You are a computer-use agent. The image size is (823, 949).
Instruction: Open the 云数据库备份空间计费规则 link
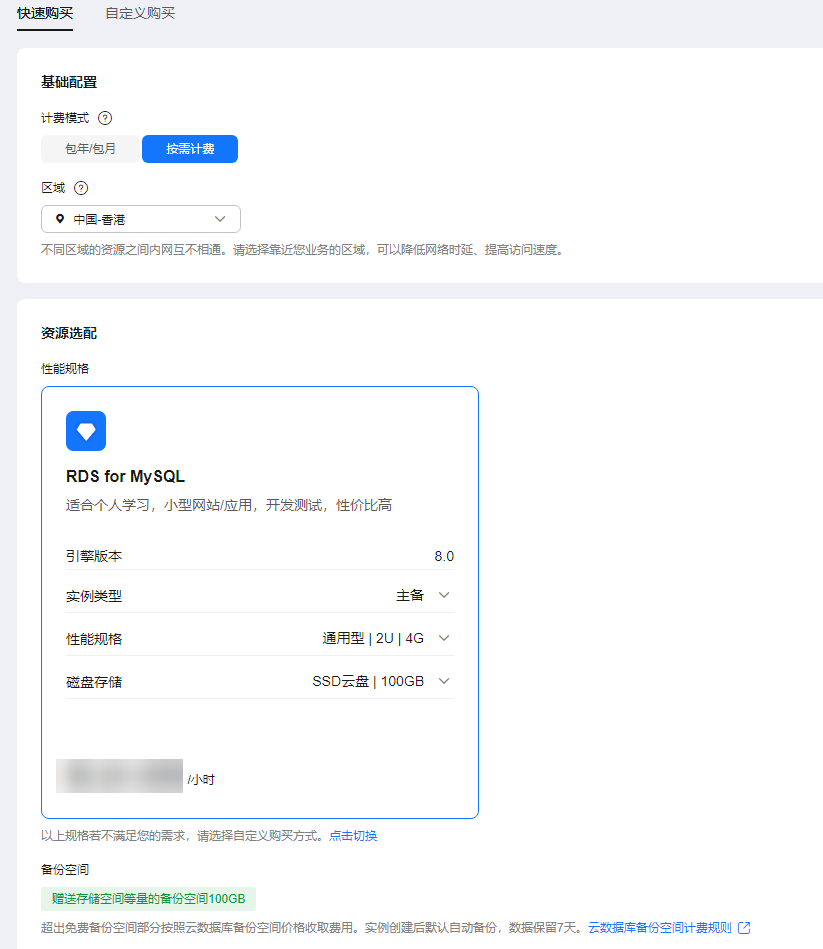[660, 928]
